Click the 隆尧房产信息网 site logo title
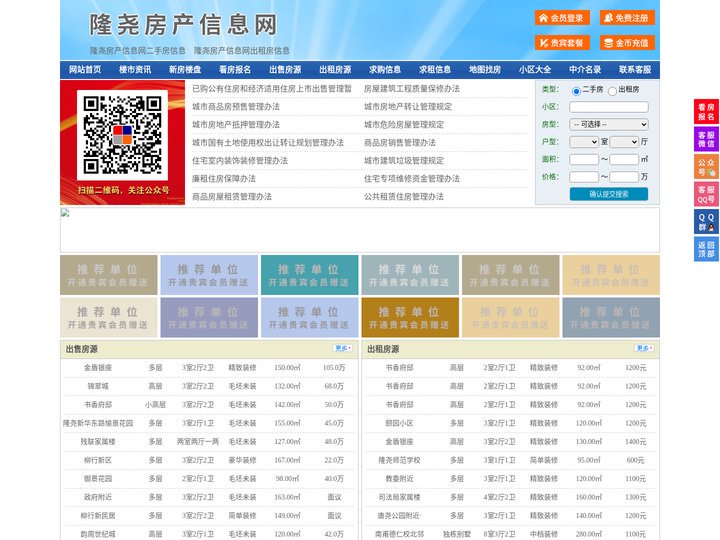The height and width of the screenshot is (540, 720). [183, 24]
